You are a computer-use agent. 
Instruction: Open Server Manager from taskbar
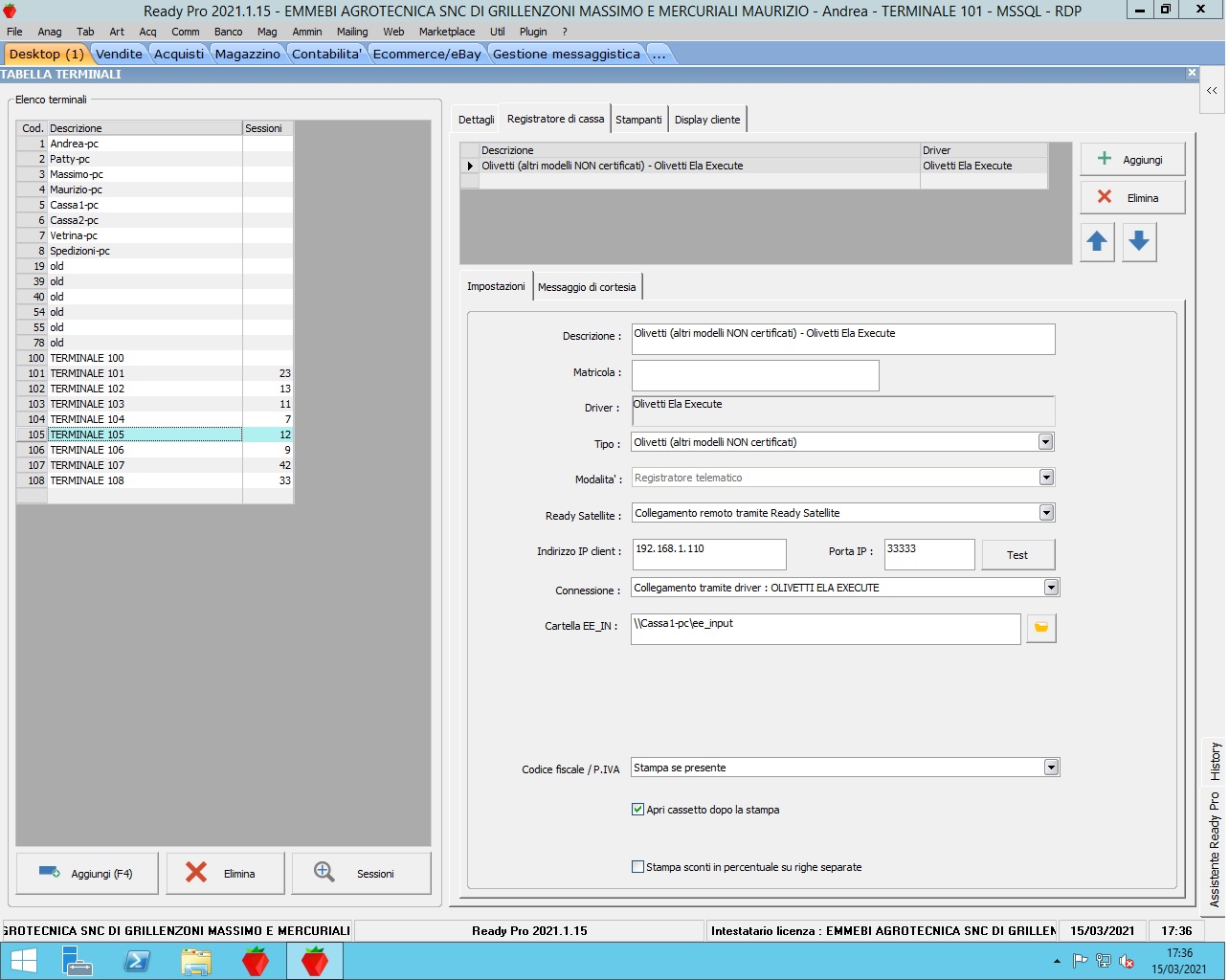pos(77,961)
